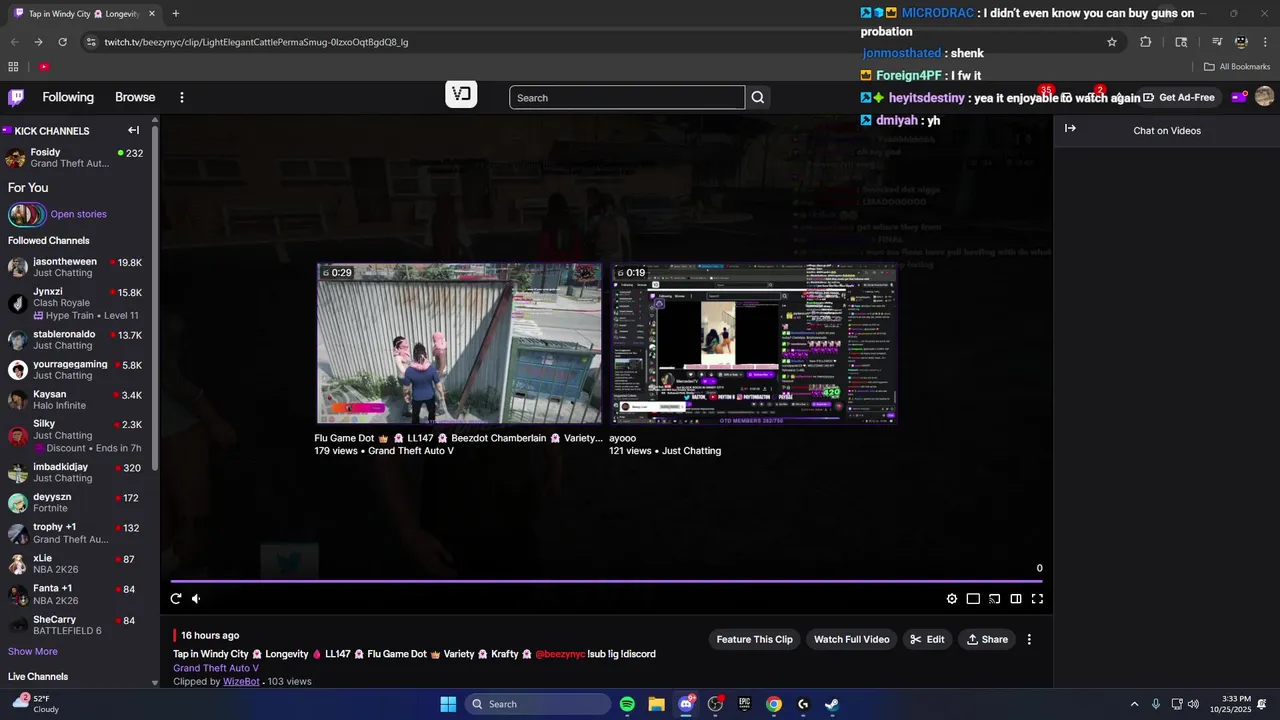Open the Windows Start menu

(448, 704)
